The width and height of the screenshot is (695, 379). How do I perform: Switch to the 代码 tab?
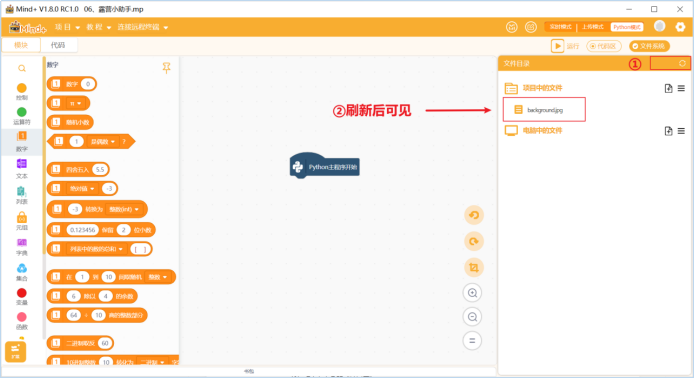(58, 45)
